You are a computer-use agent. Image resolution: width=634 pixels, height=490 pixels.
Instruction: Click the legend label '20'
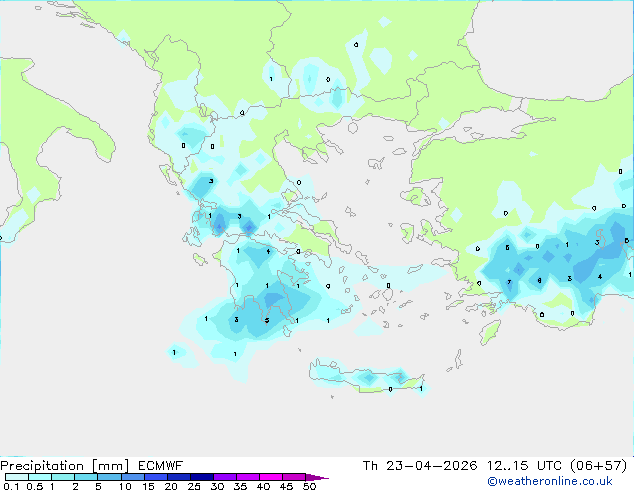(171, 486)
